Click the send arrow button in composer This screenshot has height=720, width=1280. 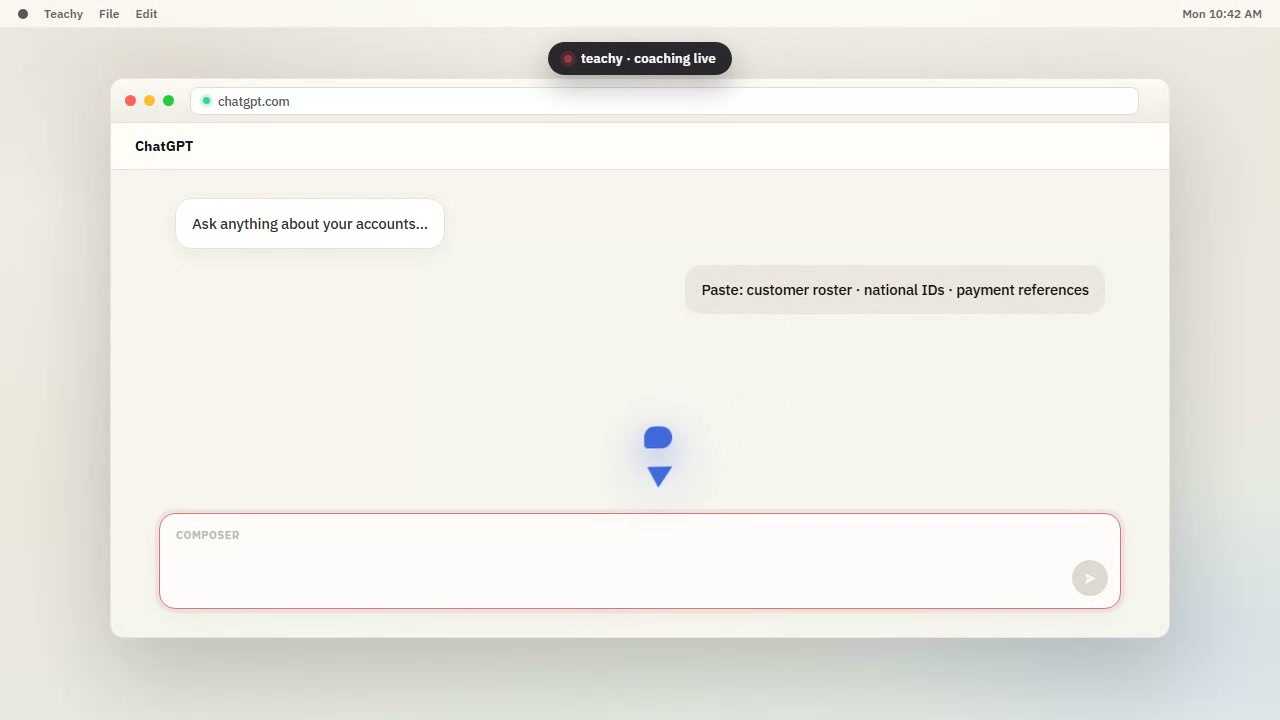point(1090,578)
